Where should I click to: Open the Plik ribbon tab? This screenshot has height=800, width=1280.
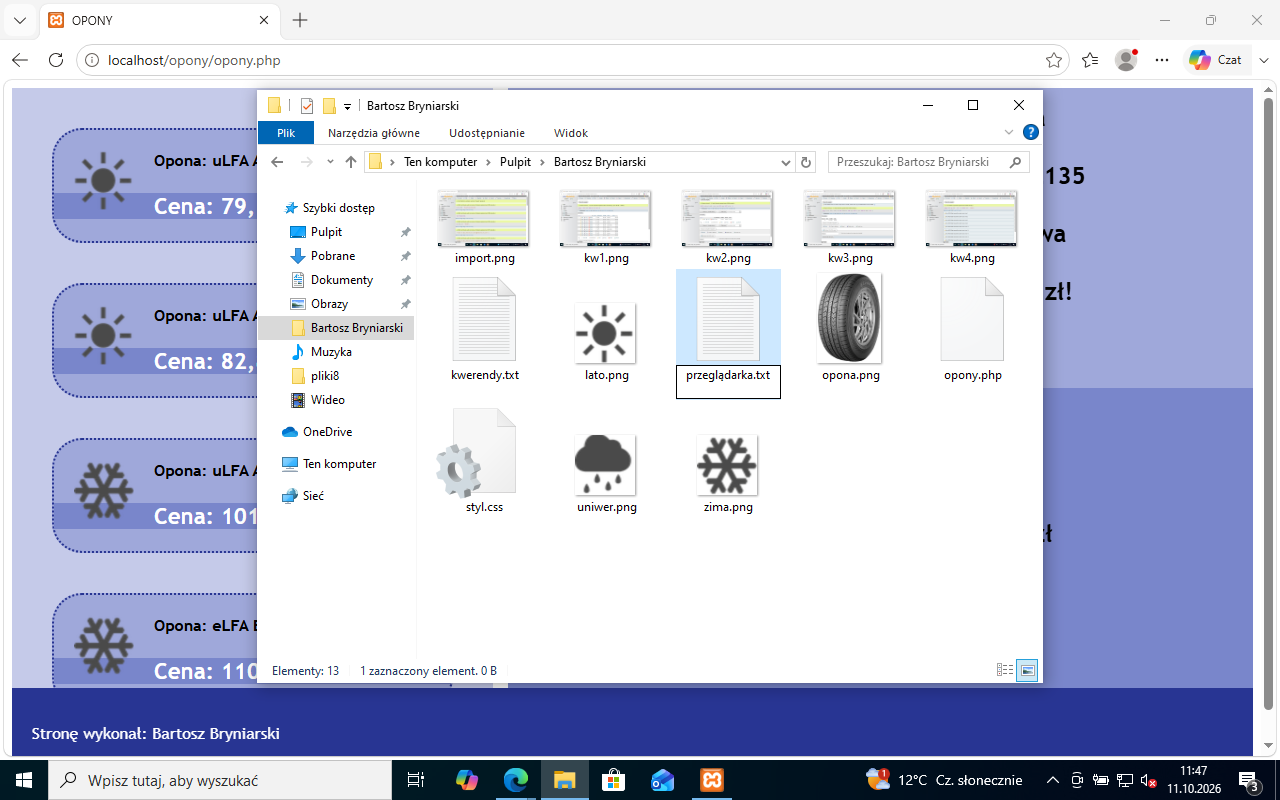tap(286, 133)
